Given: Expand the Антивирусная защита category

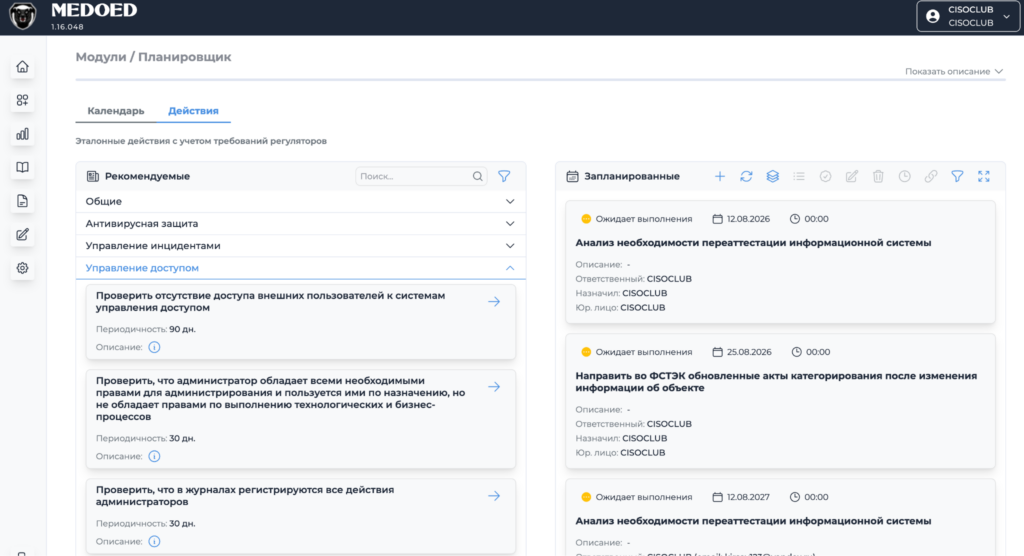Looking at the screenshot, I should tap(300, 223).
